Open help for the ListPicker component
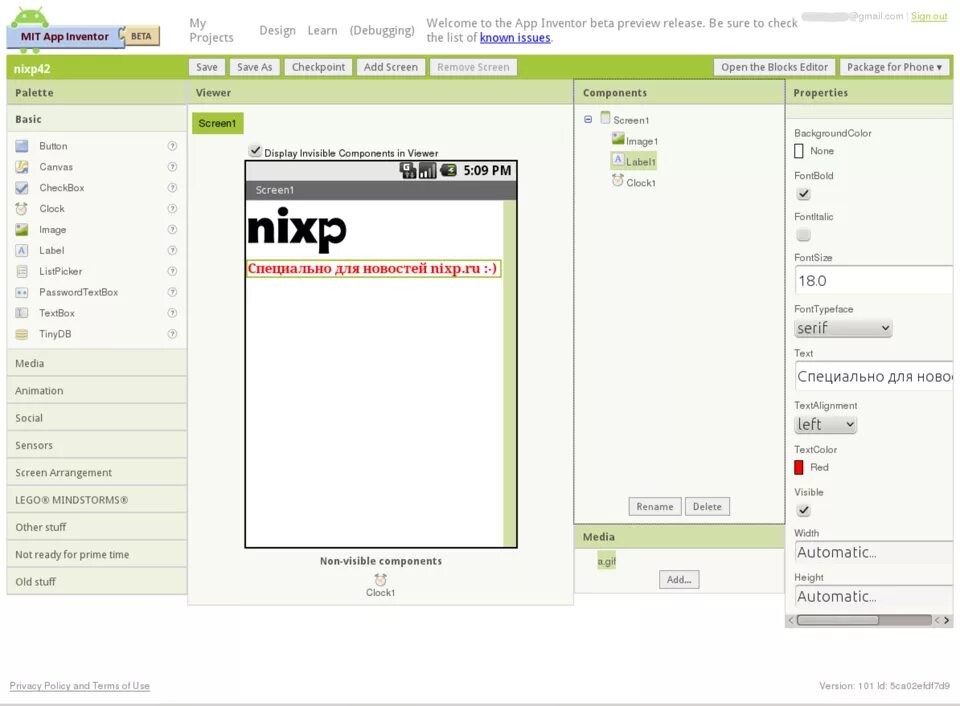The height and width of the screenshot is (706, 960). [x=173, y=271]
